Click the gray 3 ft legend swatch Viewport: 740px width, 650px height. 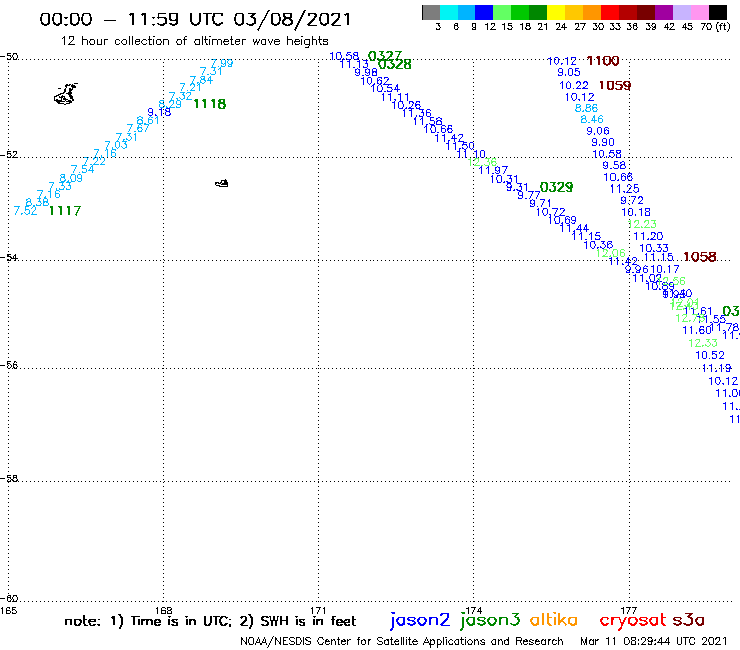(x=431, y=12)
